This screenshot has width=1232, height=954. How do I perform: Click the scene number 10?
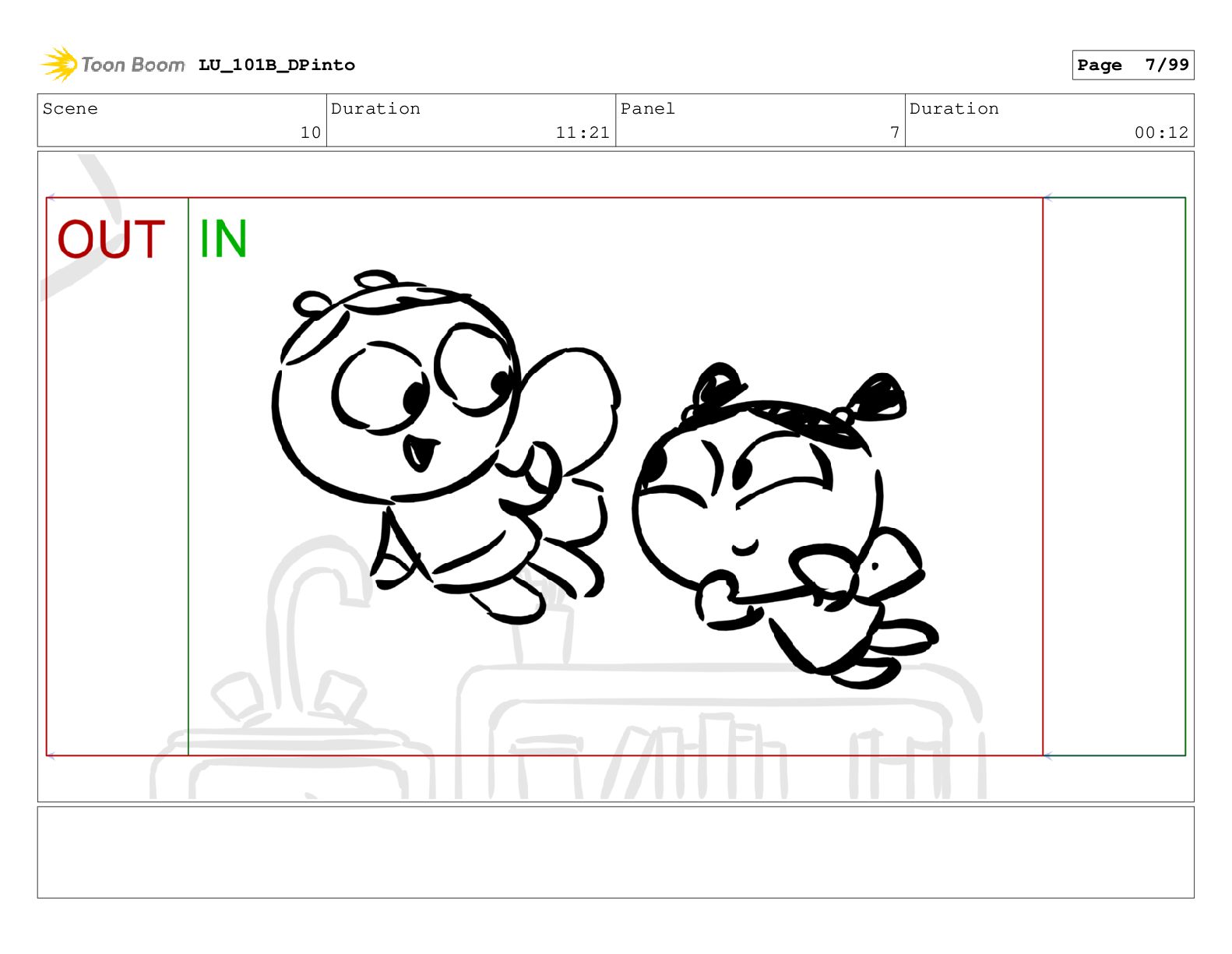coord(310,133)
